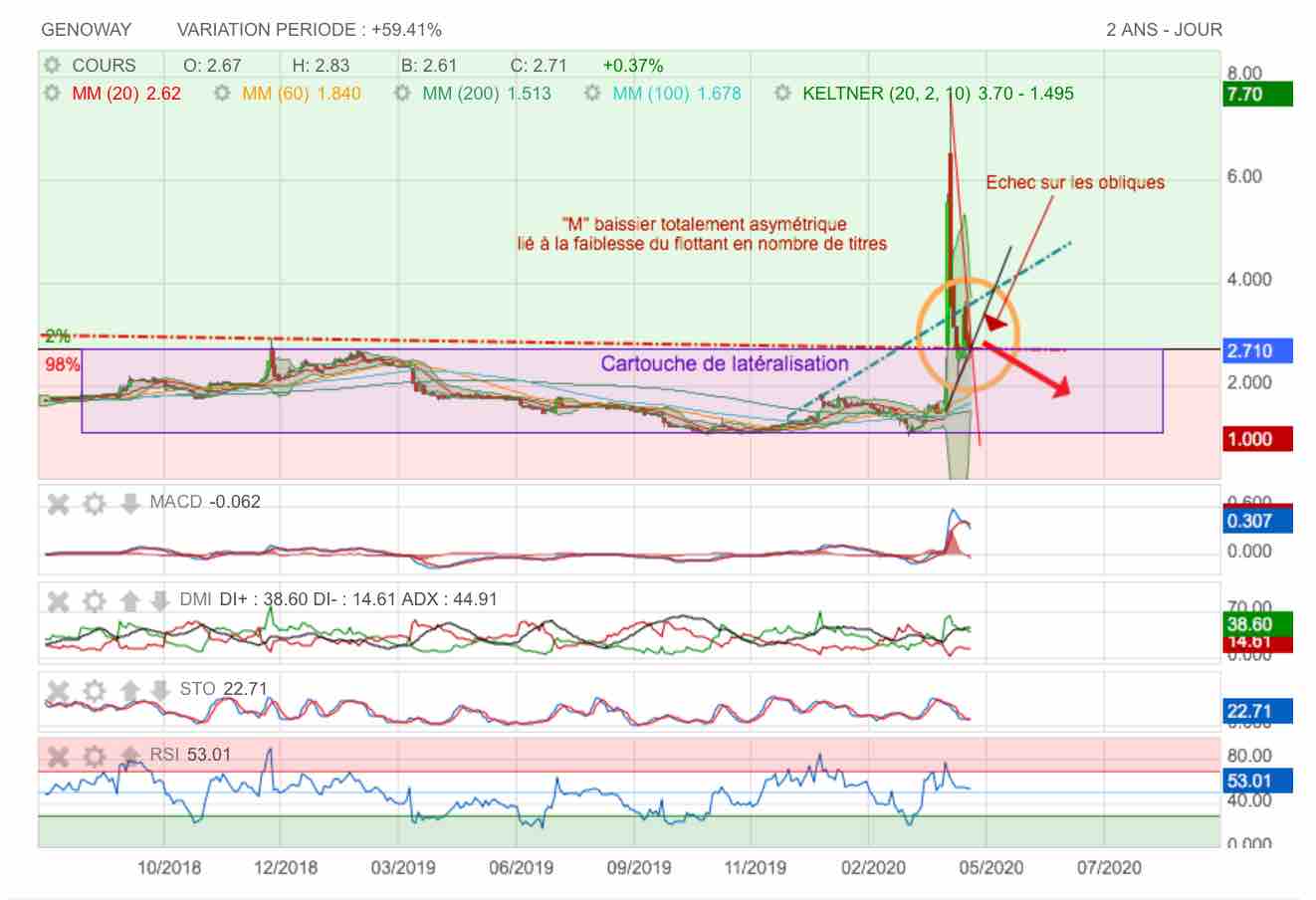
Task: Click the opening value O: 2.67
Action: 212,66
